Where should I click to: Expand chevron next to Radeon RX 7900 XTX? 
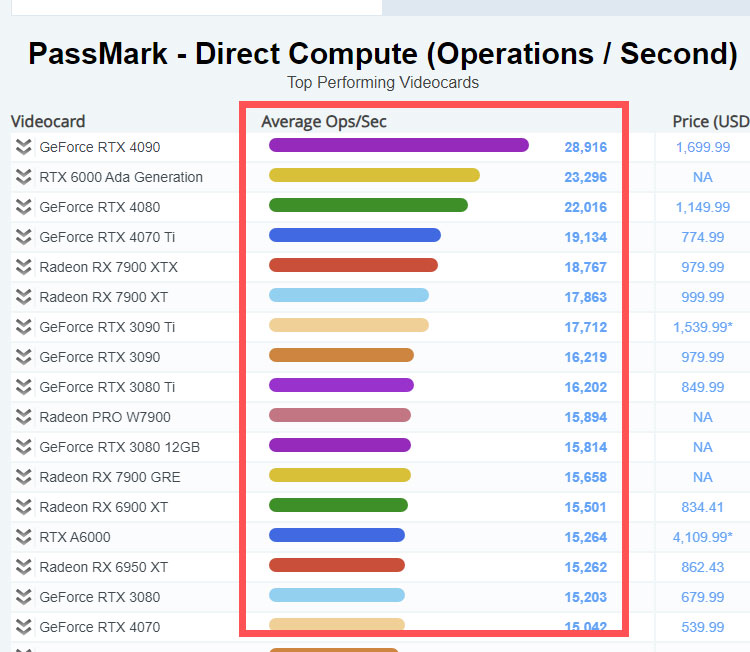tap(24, 267)
